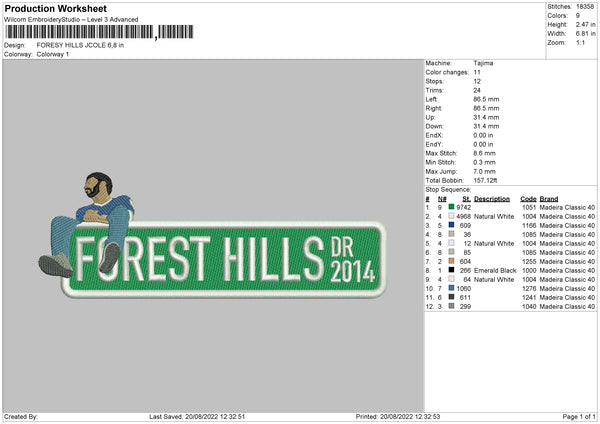Click the 'Stop Sequence:' heading
Viewport: 600px width, 424px height.
pos(448,190)
